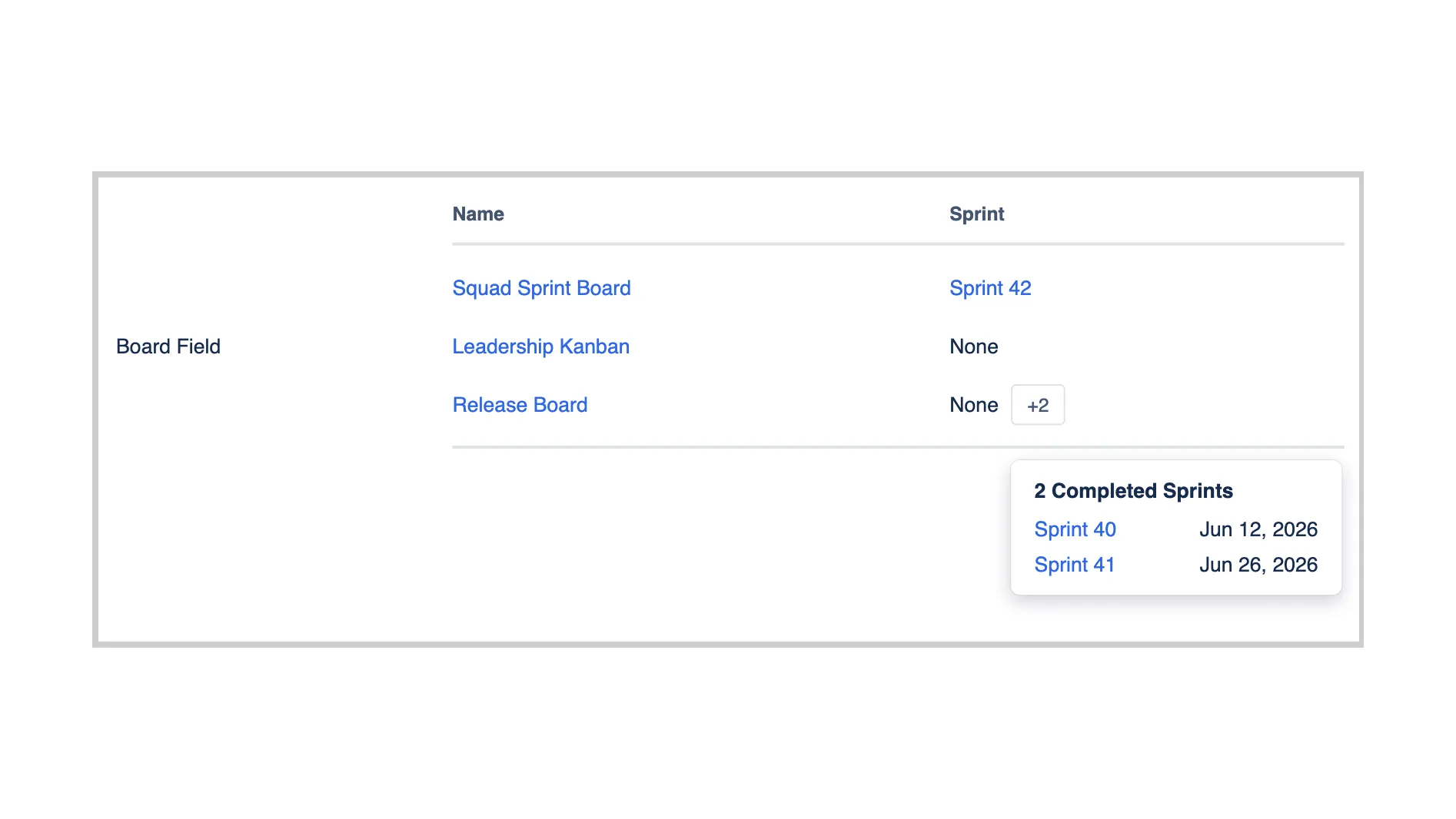The width and height of the screenshot is (1456, 819).
Task: Click the Board Field label
Action: point(168,346)
